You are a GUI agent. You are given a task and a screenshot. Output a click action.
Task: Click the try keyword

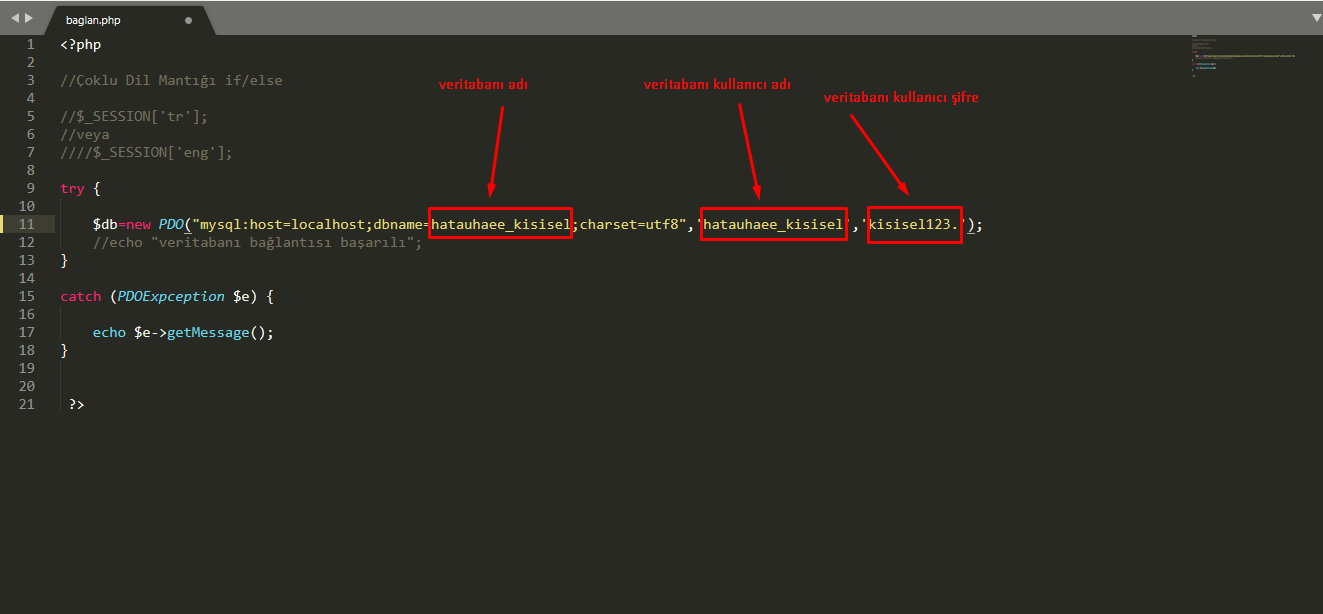coord(72,188)
